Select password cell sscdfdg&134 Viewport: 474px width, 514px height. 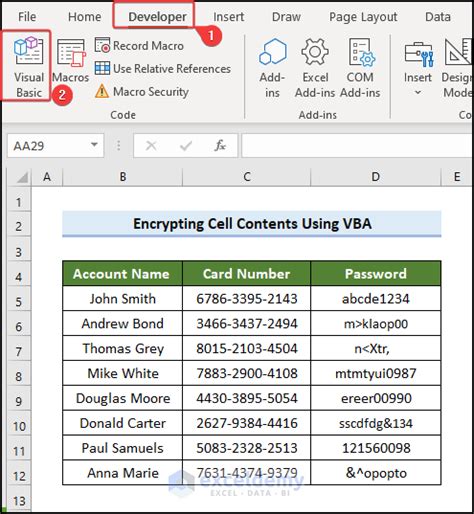pyautogui.click(x=376, y=423)
